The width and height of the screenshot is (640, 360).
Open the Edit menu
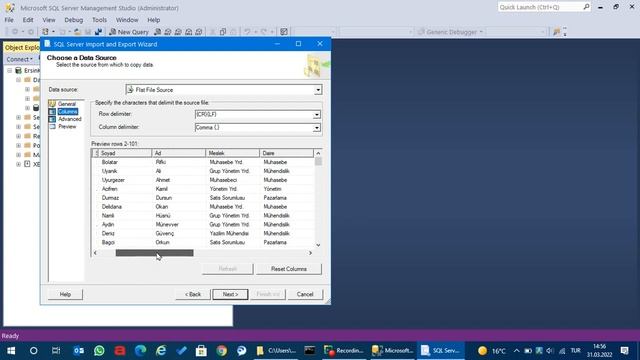(28, 20)
